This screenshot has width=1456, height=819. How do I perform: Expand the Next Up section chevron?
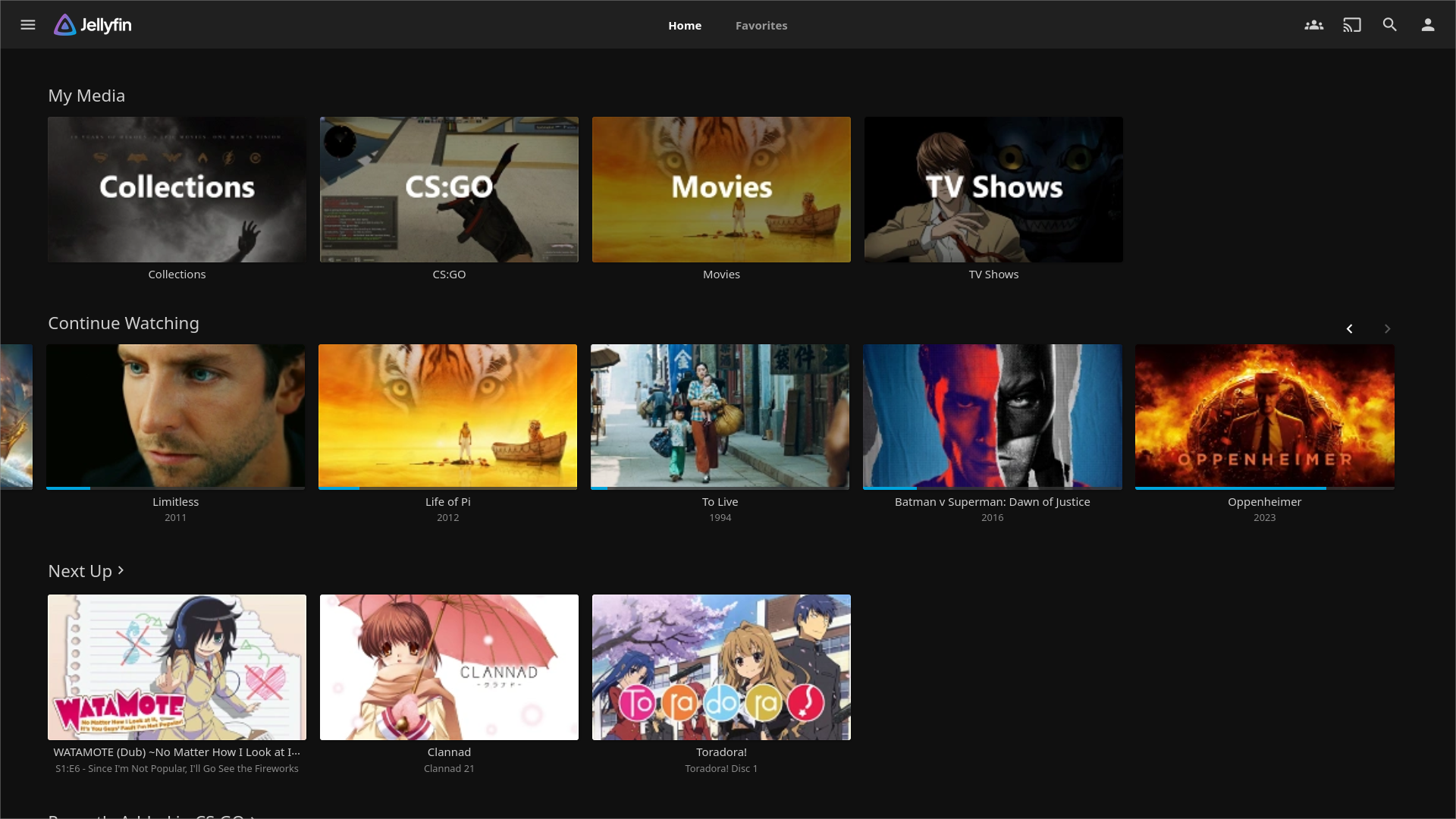(x=121, y=570)
